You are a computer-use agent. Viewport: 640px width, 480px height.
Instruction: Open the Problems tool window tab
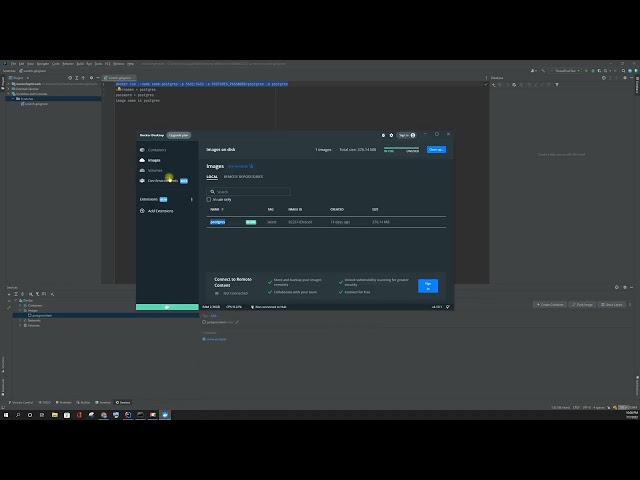tap(63, 402)
